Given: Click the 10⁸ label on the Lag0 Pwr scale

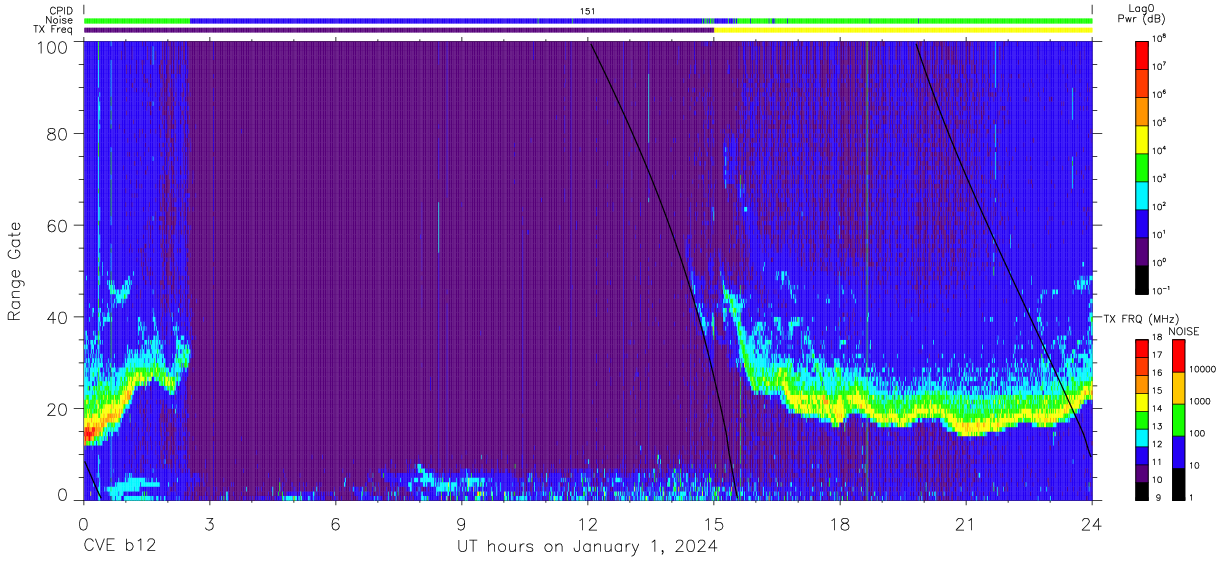Looking at the screenshot, I should [x=1160, y=37].
